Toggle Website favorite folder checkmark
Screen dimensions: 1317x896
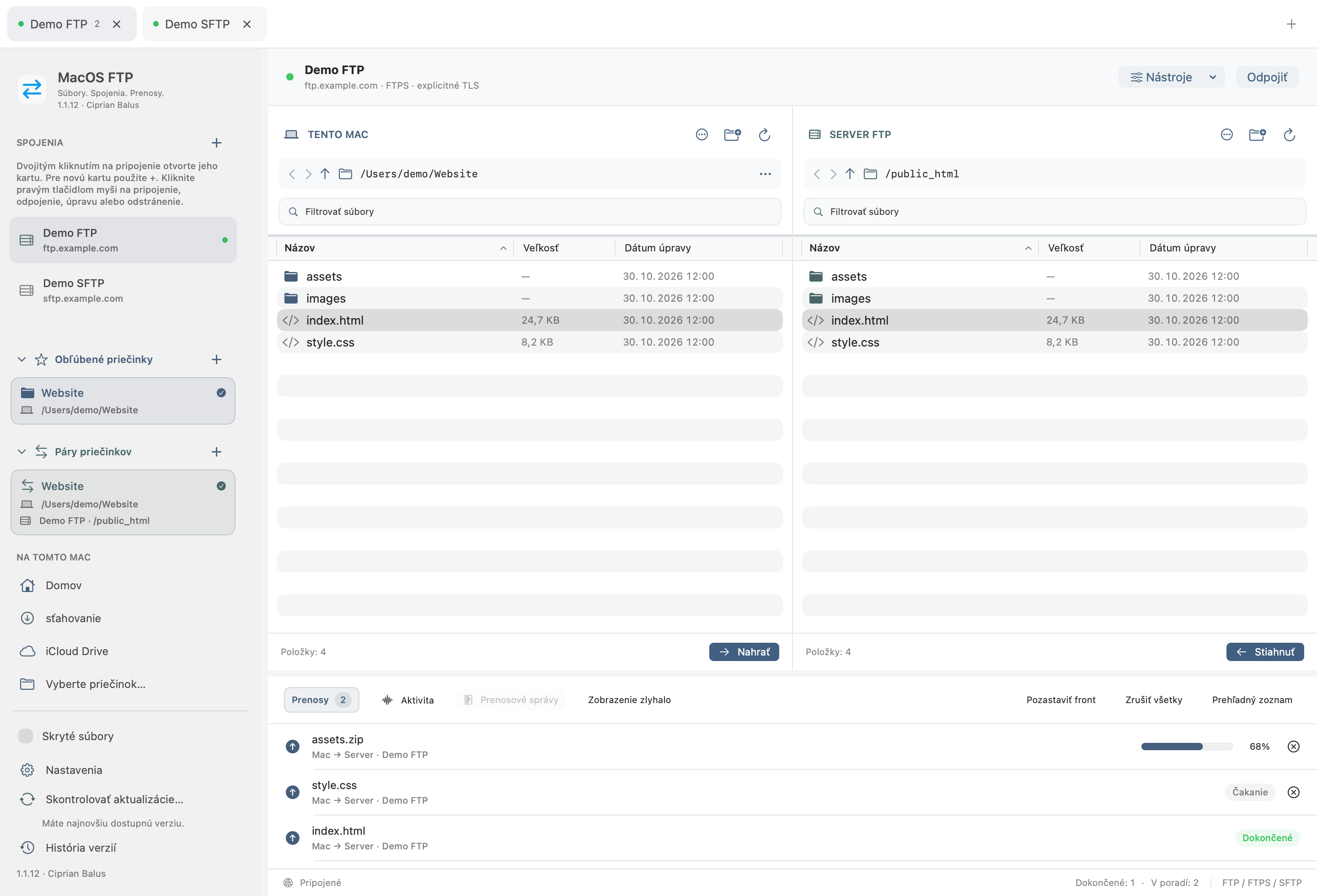coord(221,393)
